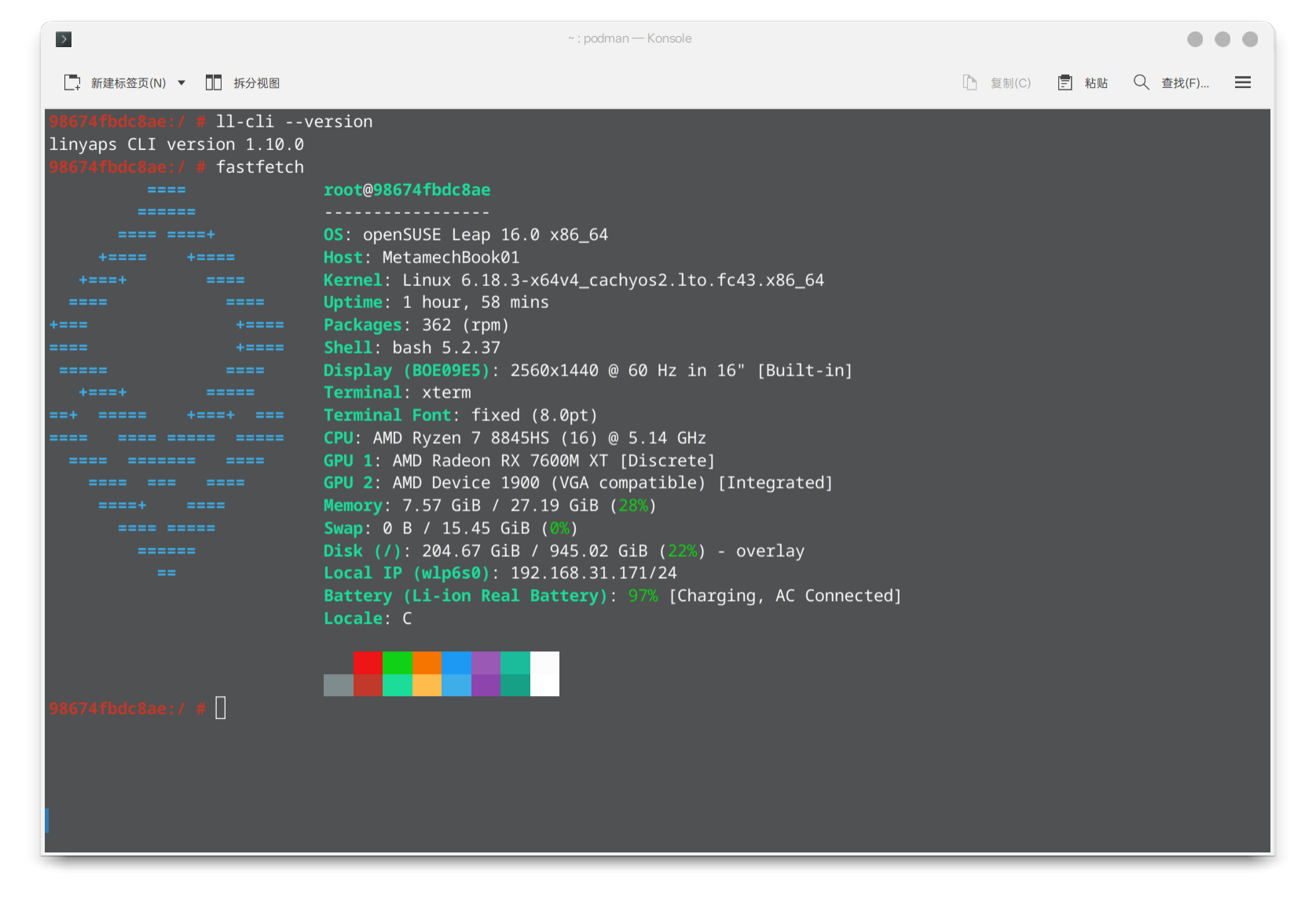This screenshot has height=920, width=1316.
Task: Click window title '~ : podman — Konsole'
Action: coord(630,38)
